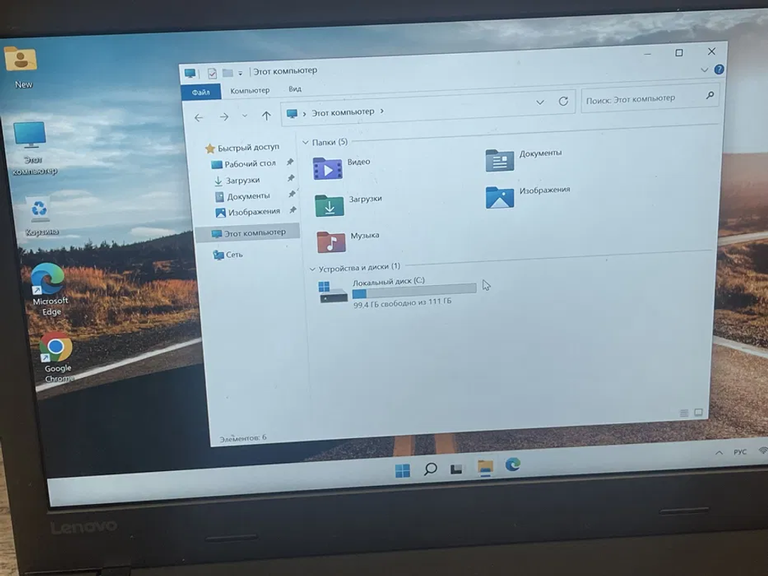Select Сеть in the navigation pane
Viewport: 768px width, 576px height.
tap(233, 255)
